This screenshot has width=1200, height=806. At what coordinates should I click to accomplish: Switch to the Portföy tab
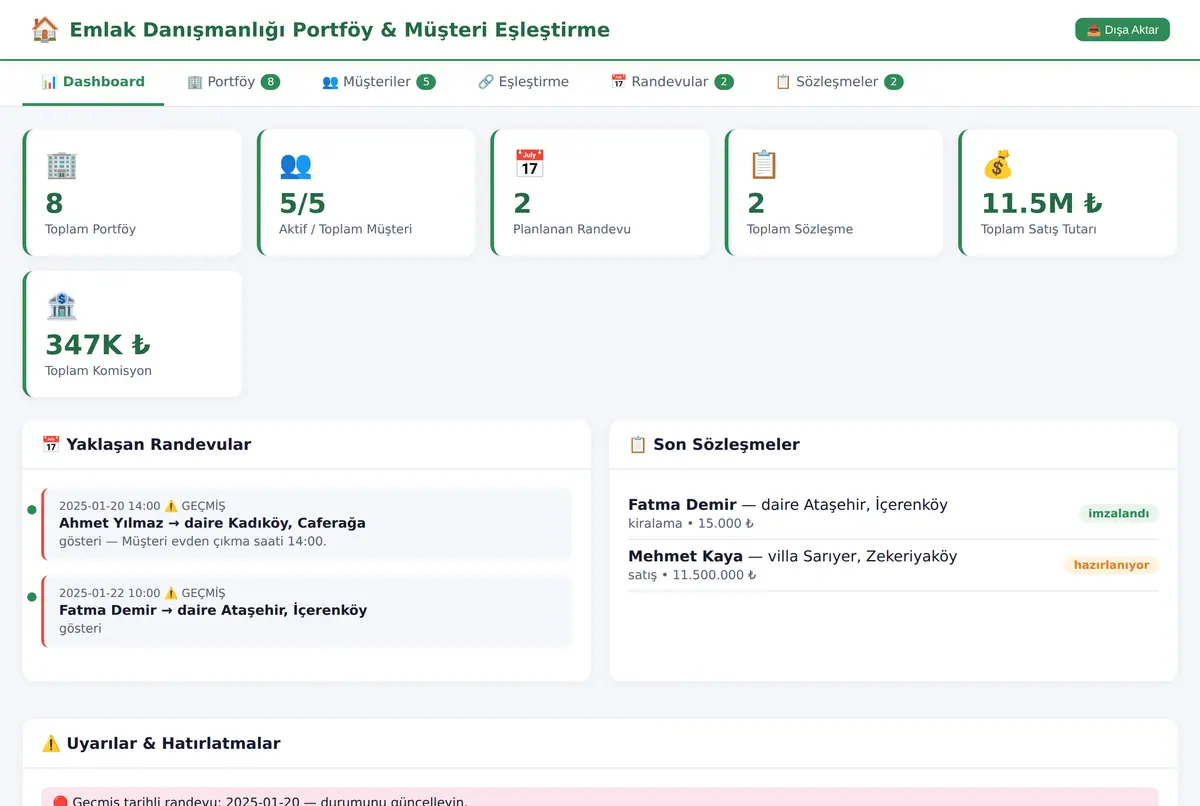pos(233,82)
